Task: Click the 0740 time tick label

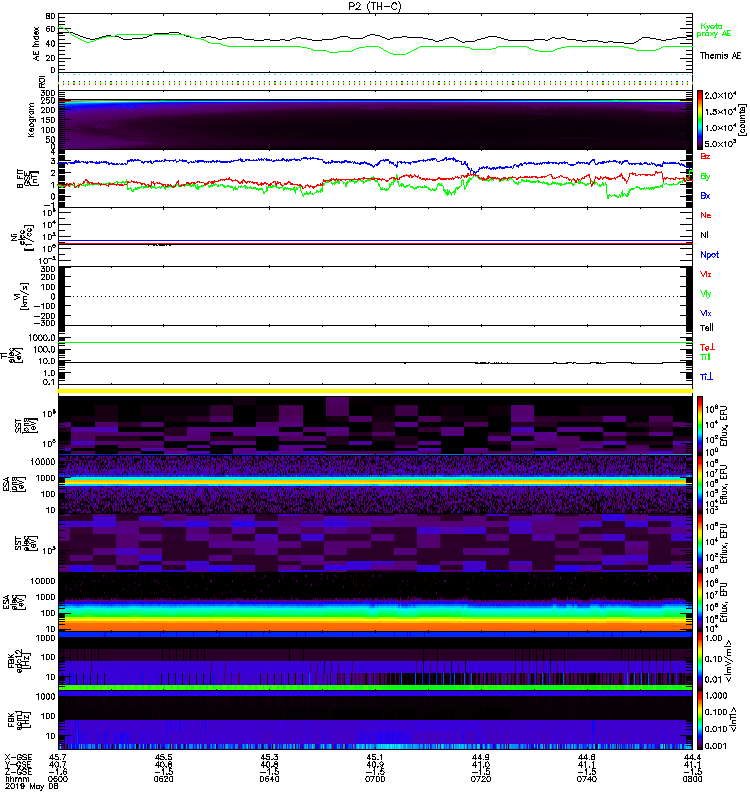Action: (x=586, y=779)
